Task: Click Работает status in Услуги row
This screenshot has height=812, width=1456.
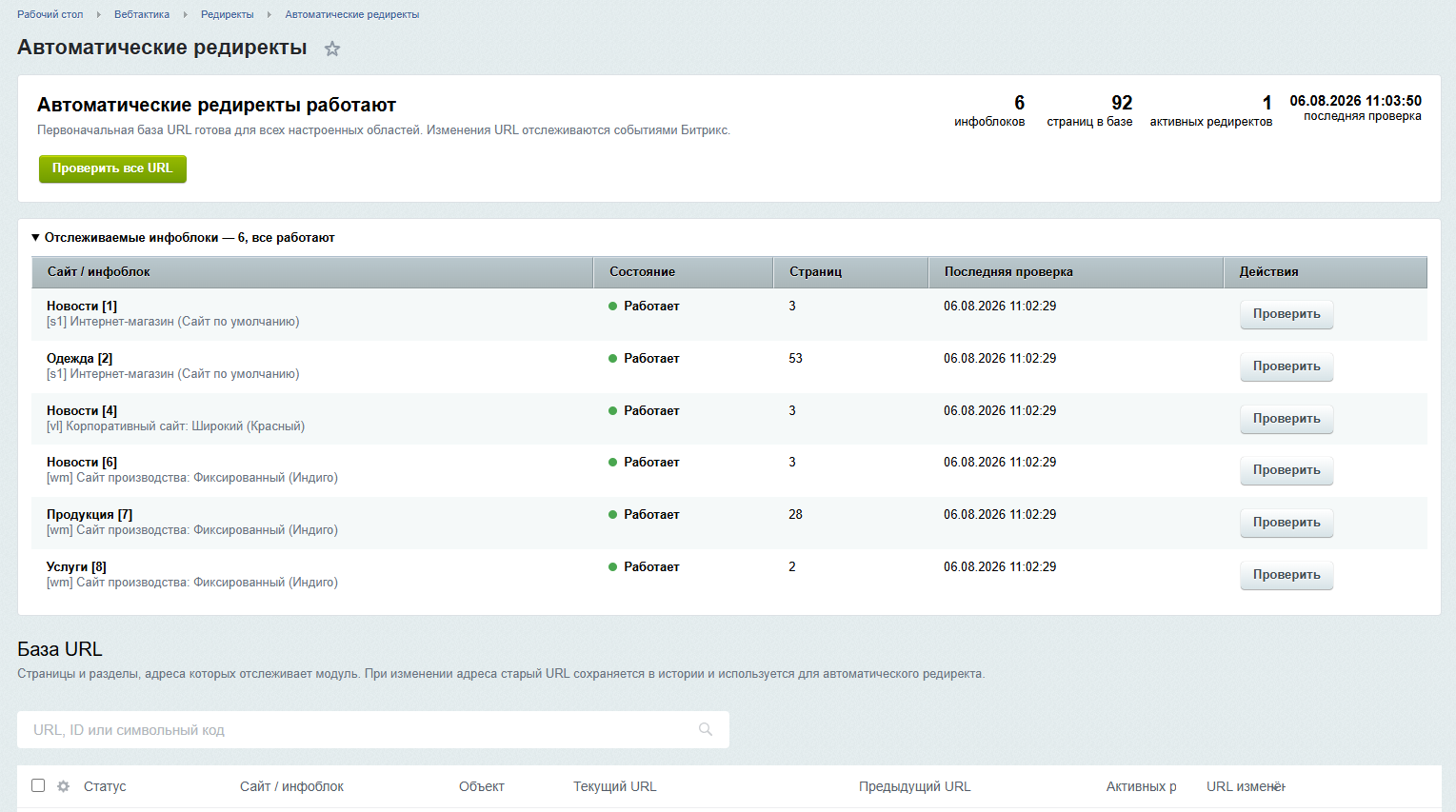Action: point(645,566)
